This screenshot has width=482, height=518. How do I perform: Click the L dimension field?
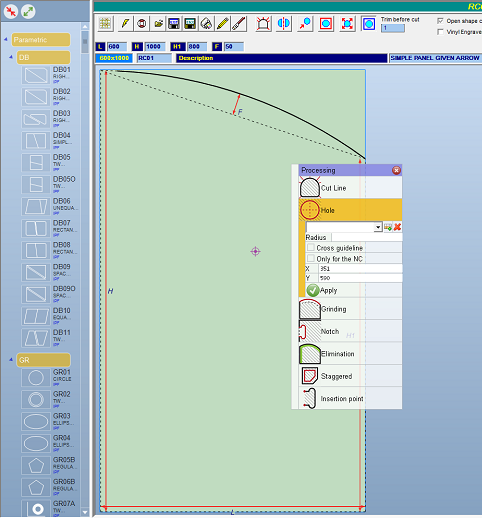[117, 47]
